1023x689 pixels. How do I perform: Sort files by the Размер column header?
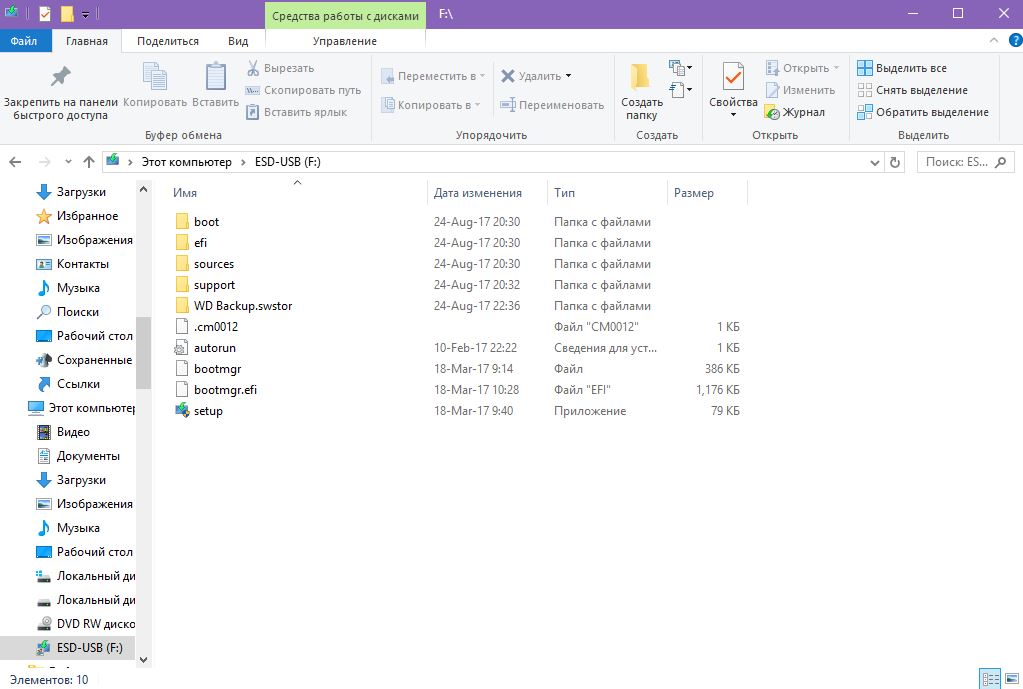point(694,193)
